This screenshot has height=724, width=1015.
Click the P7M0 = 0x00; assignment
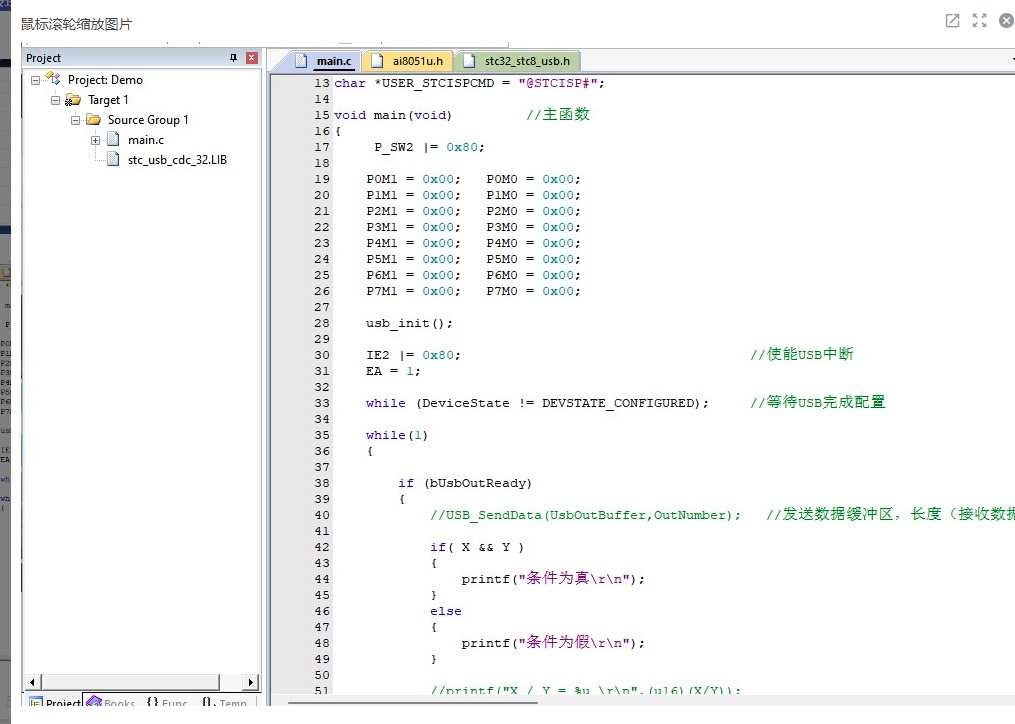coord(533,291)
